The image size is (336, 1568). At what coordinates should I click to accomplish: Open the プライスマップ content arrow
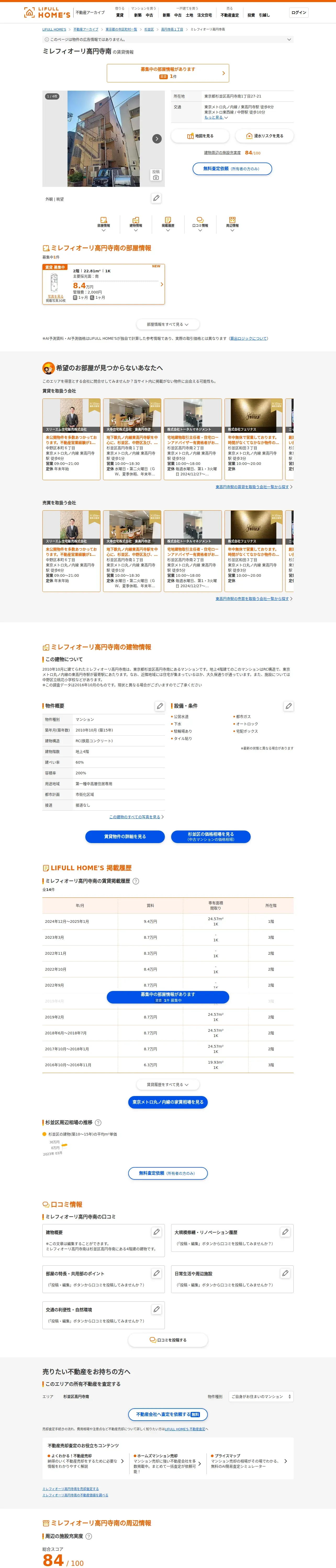pos(286,1461)
